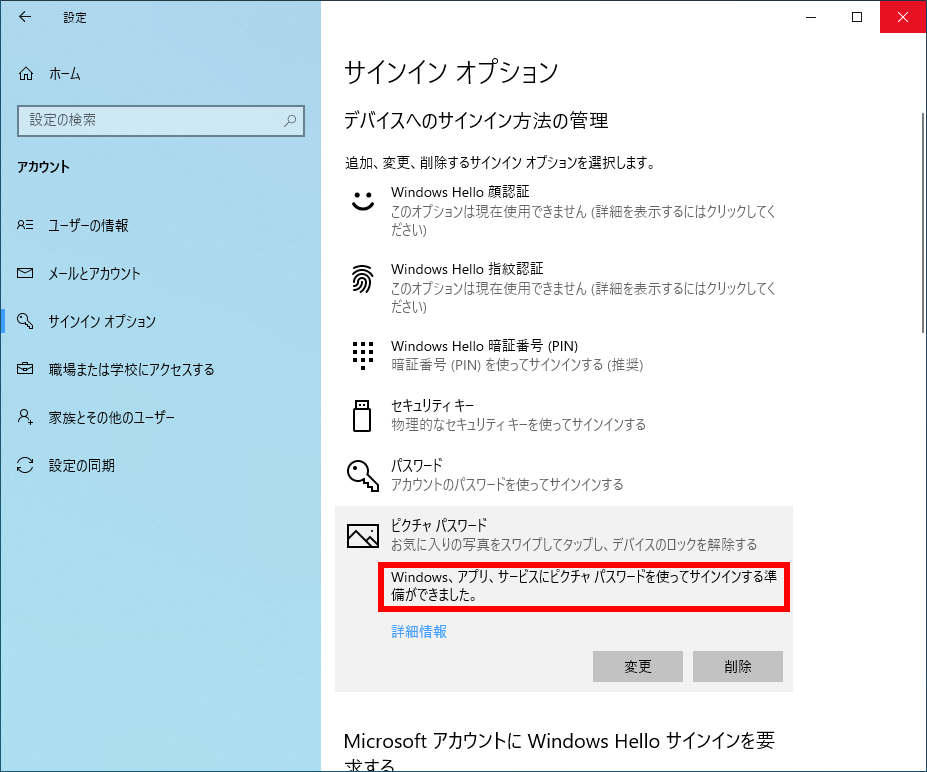Click the Windows Hello face smiley icon
This screenshot has height=772, width=927.
[362, 201]
